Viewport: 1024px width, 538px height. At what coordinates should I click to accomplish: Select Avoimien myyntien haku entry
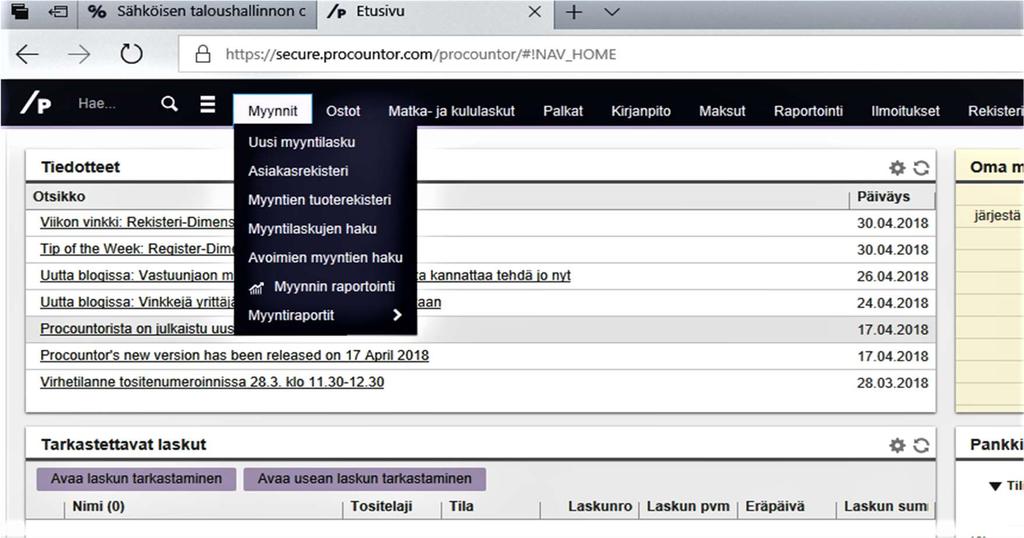click(325, 257)
